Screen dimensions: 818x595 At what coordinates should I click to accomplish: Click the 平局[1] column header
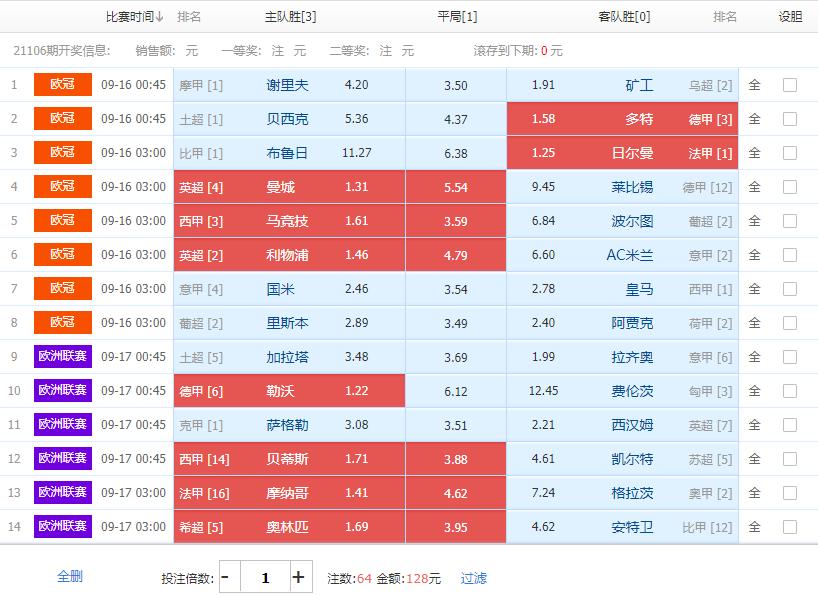coord(455,16)
